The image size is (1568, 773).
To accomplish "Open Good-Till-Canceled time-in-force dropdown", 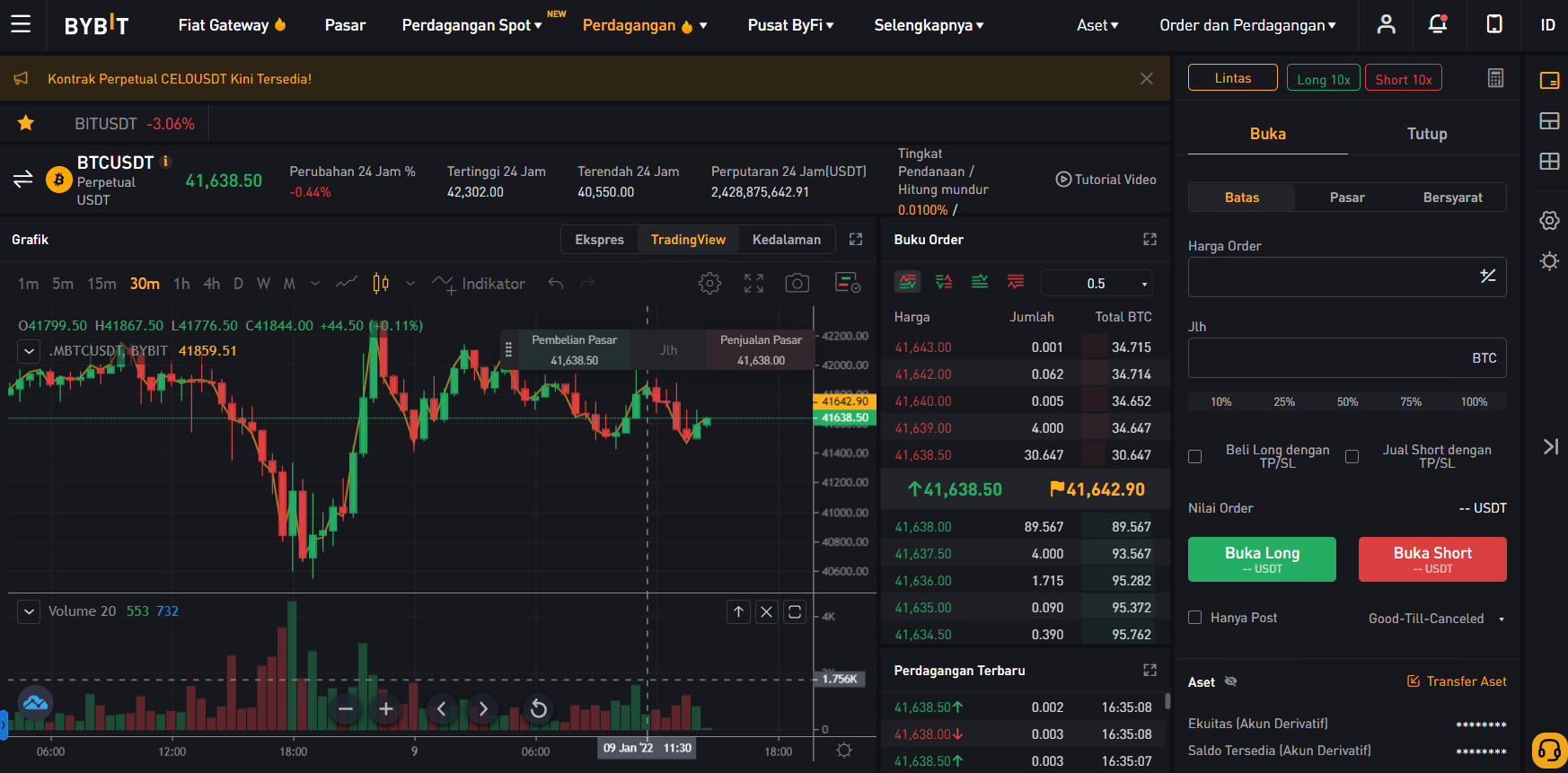I will tap(1436, 619).
